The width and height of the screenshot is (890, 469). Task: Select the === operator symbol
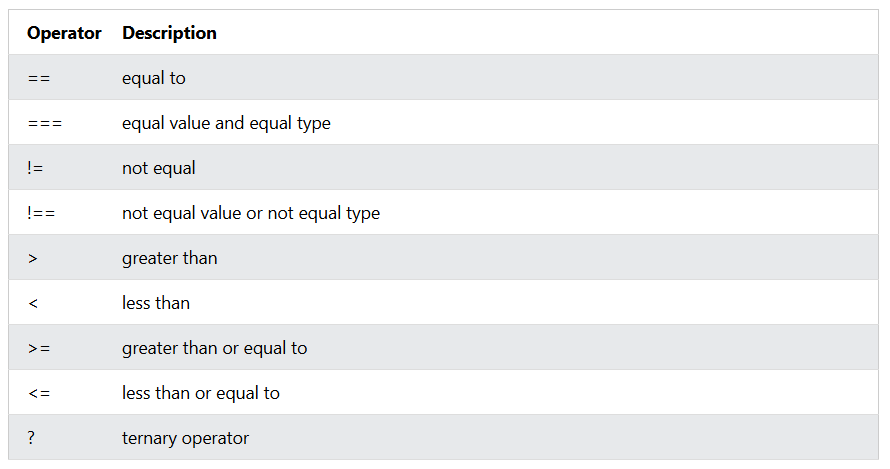click(44, 123)
